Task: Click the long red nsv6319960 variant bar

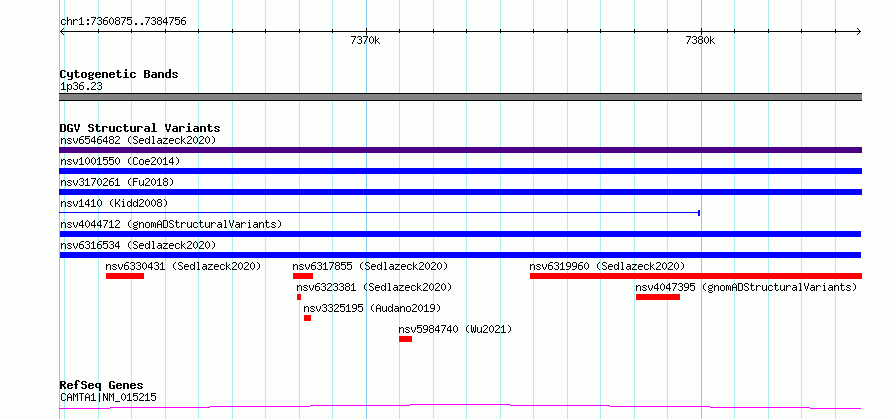Action: coord(696,276)
